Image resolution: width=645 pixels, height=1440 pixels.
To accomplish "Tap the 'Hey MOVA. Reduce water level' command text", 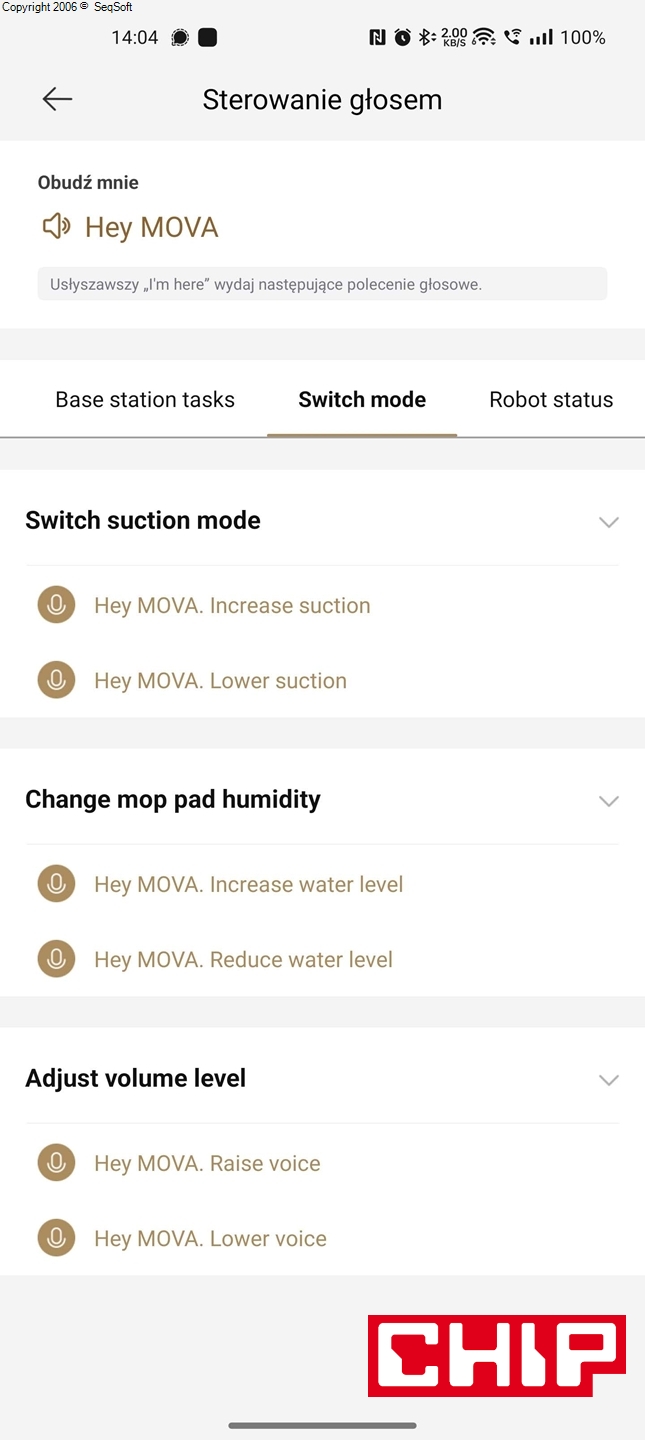I will point(243,960).
